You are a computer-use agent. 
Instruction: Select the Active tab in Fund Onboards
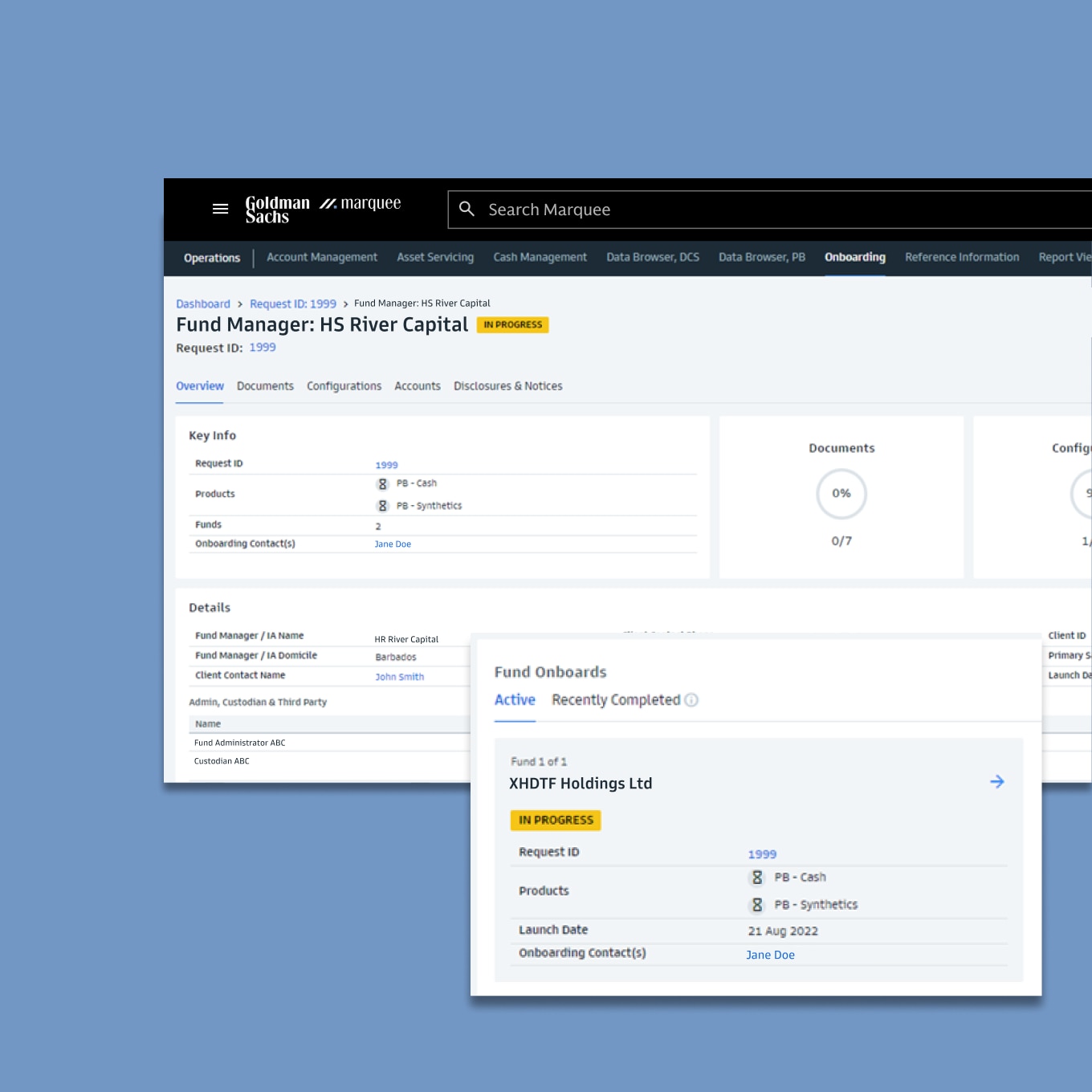(x=515, y=700)
